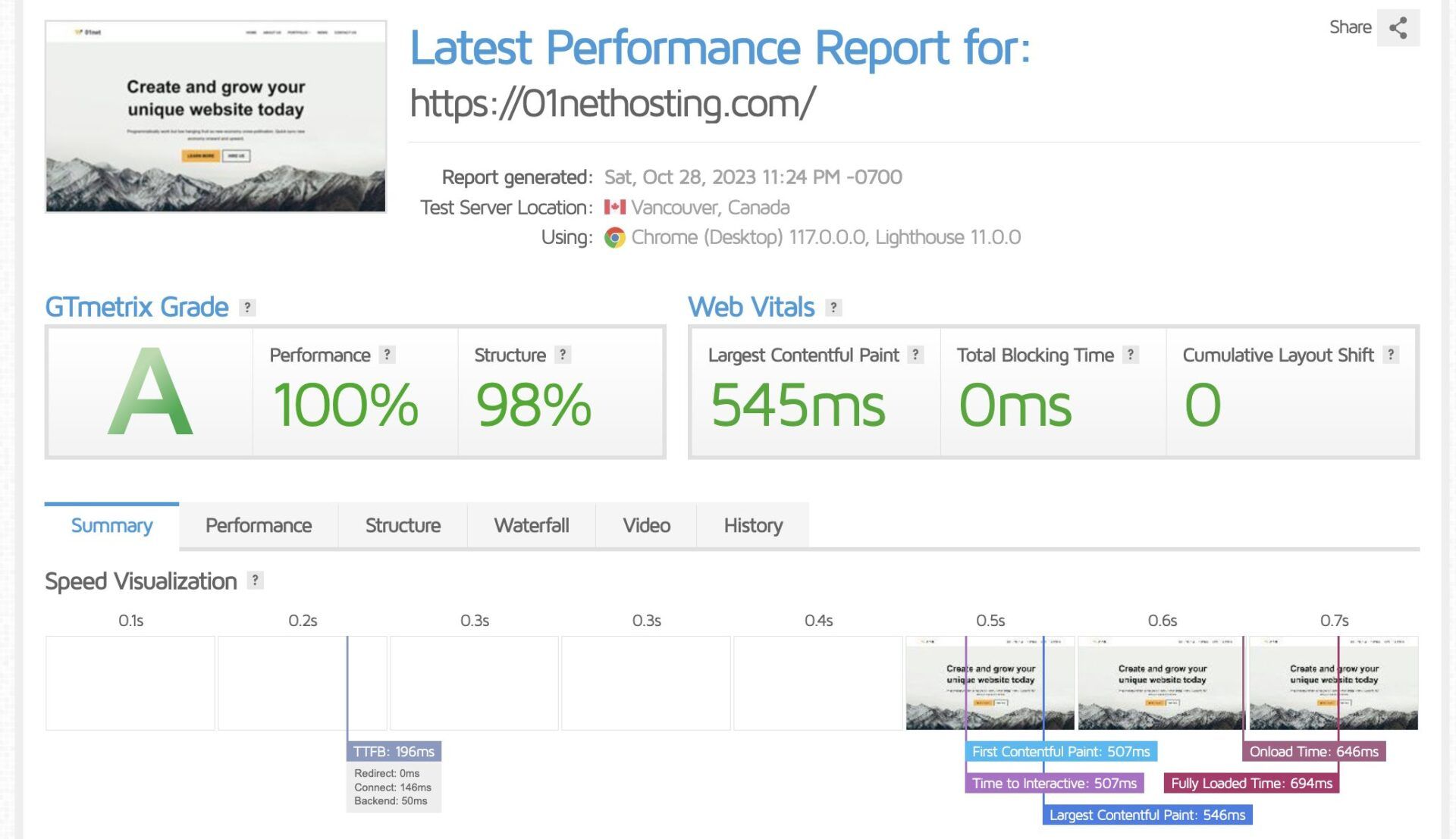This screenshot has height=839, width=1456.
Task: Click the Share icon button
Action: [1398, 28]
